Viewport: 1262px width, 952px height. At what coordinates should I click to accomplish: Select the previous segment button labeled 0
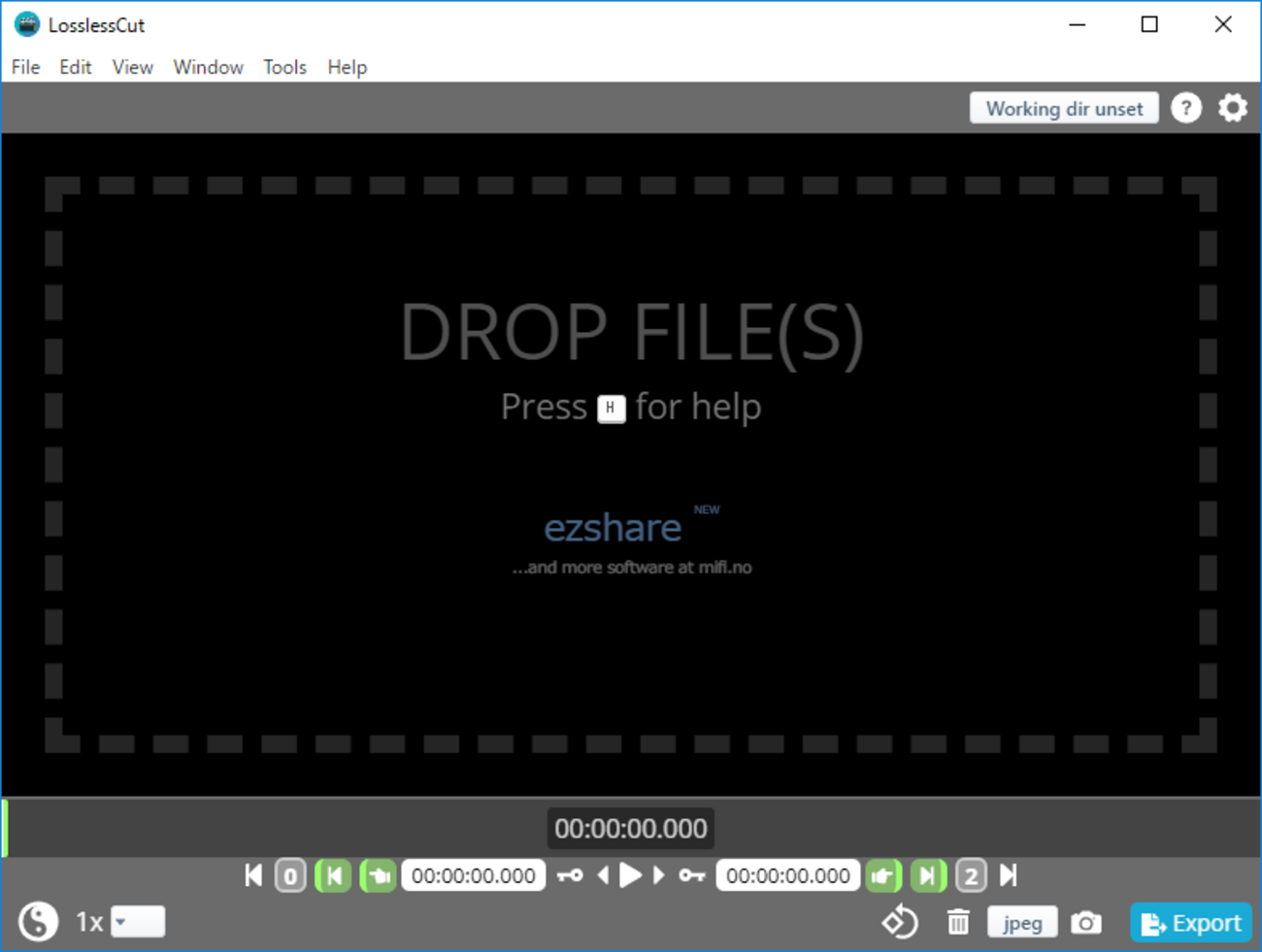pos(290,875)
